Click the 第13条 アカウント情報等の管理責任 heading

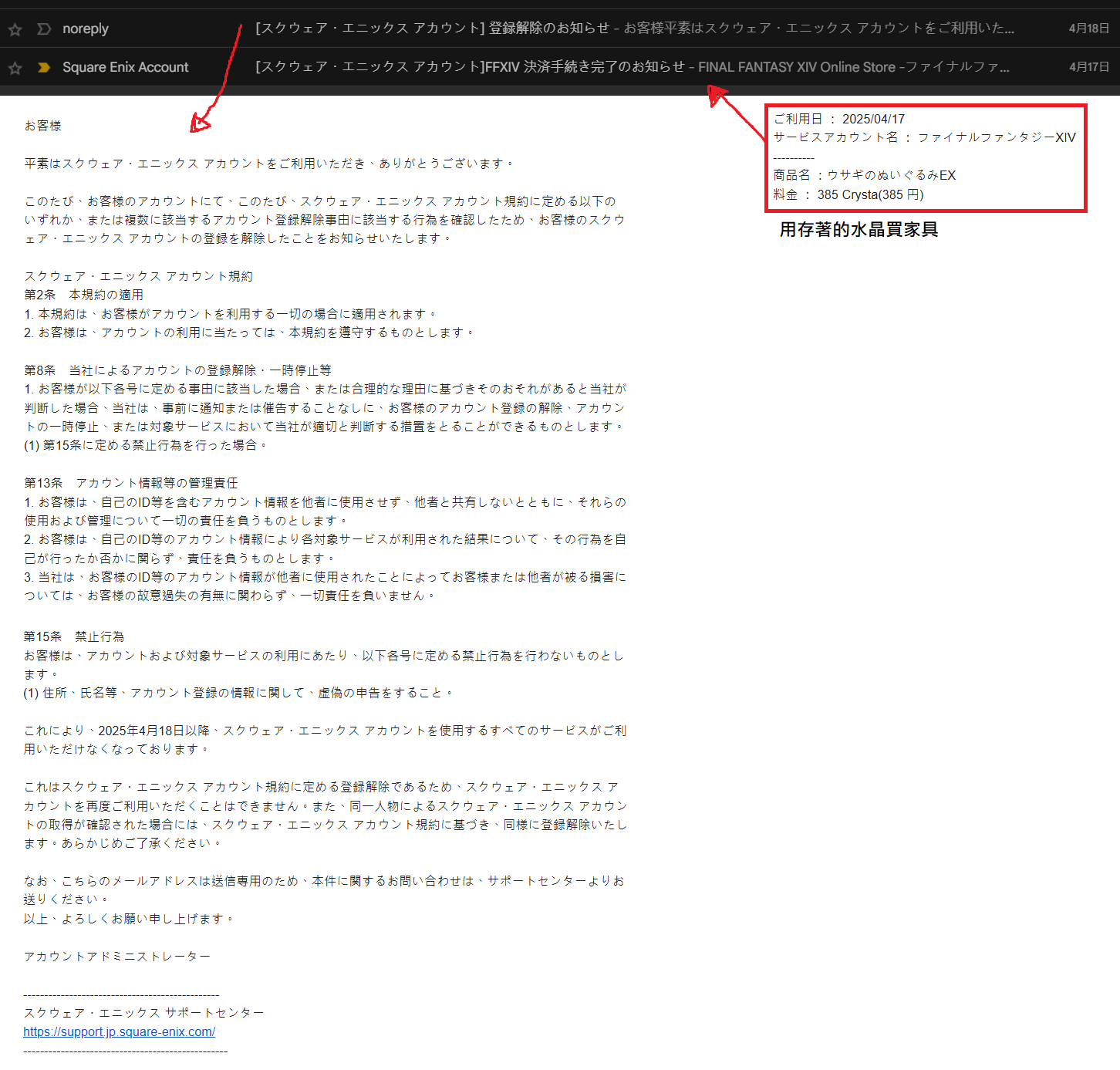(131, 483)
